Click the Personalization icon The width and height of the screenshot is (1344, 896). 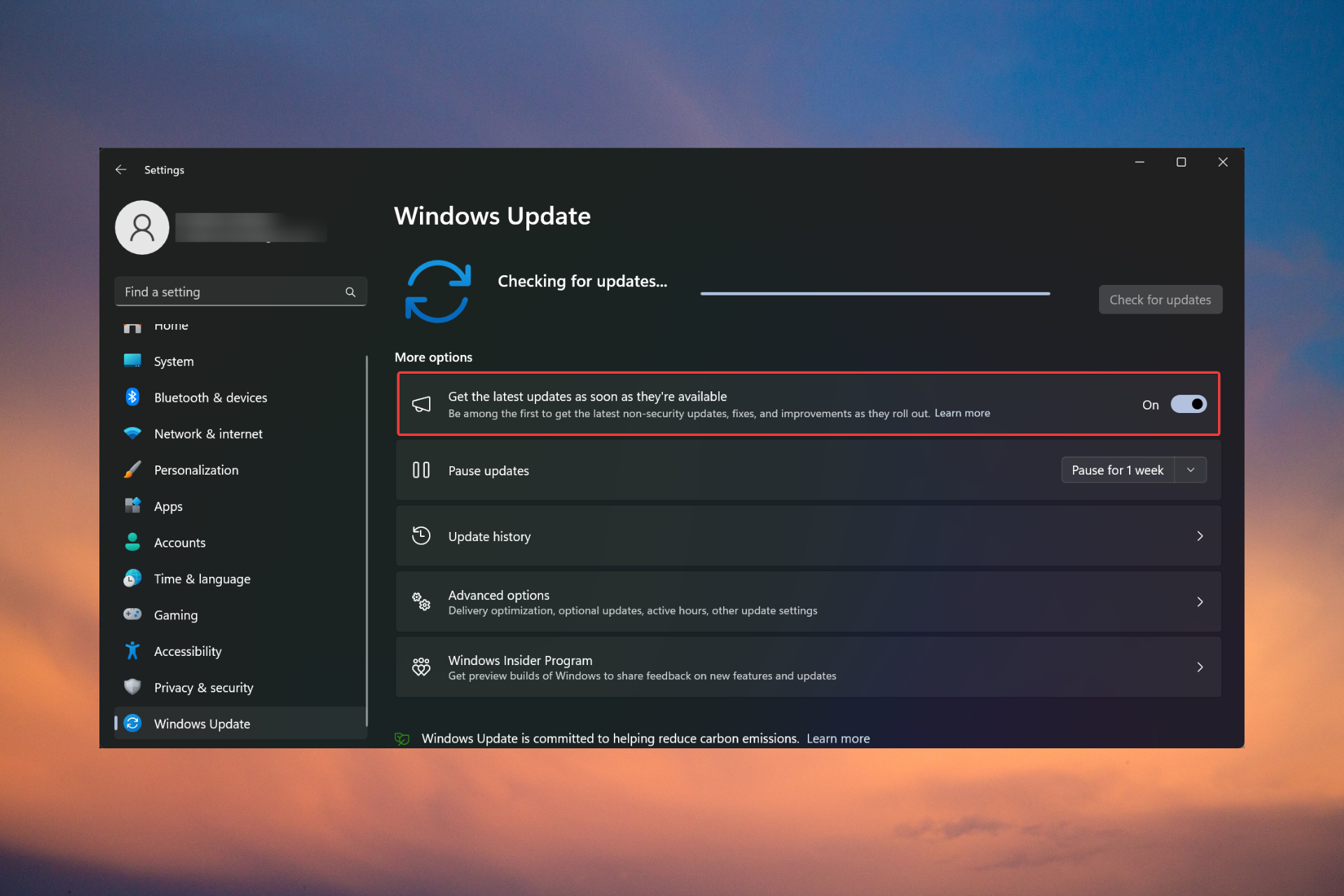tap(134, 469)
